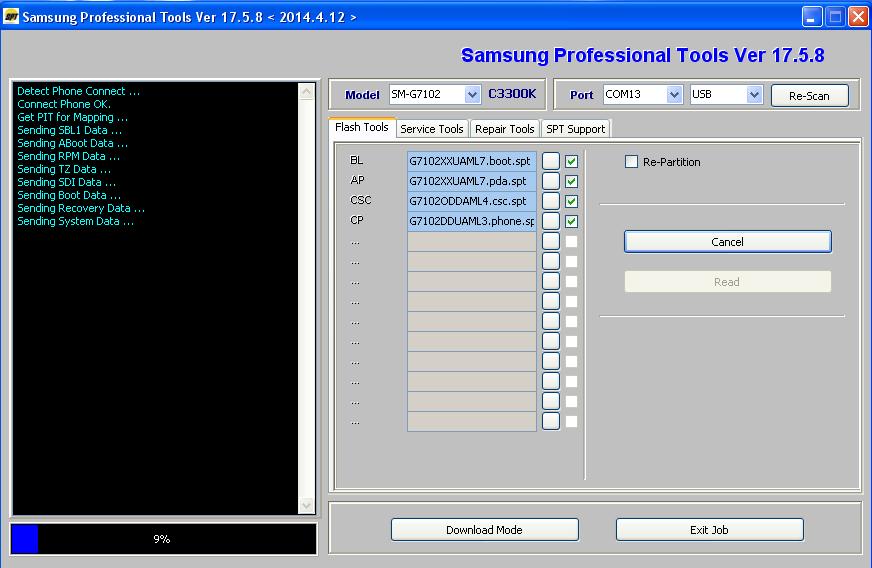872x568 pixels.
Task: Switch to the Flash Tools tab
Action: tap(362, 127)
